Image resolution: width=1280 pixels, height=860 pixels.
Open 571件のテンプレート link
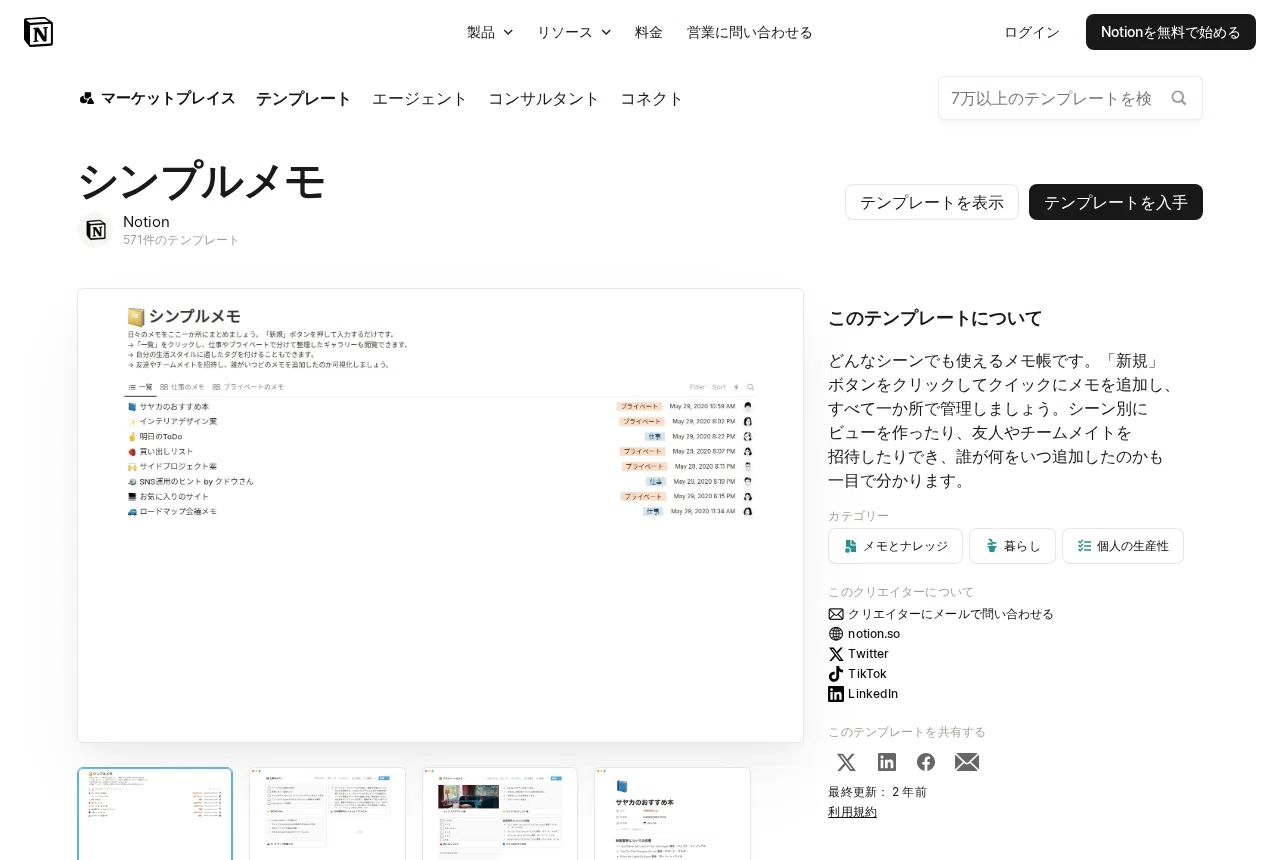(x=181, y=240)
